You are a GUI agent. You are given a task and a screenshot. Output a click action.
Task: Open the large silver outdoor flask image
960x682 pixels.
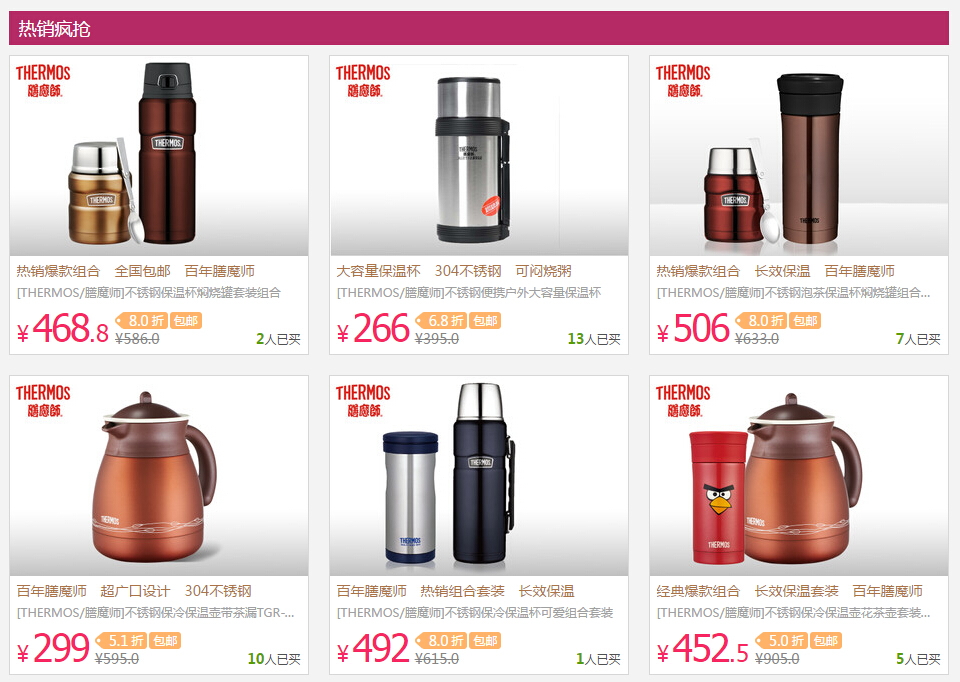[479, 156]
